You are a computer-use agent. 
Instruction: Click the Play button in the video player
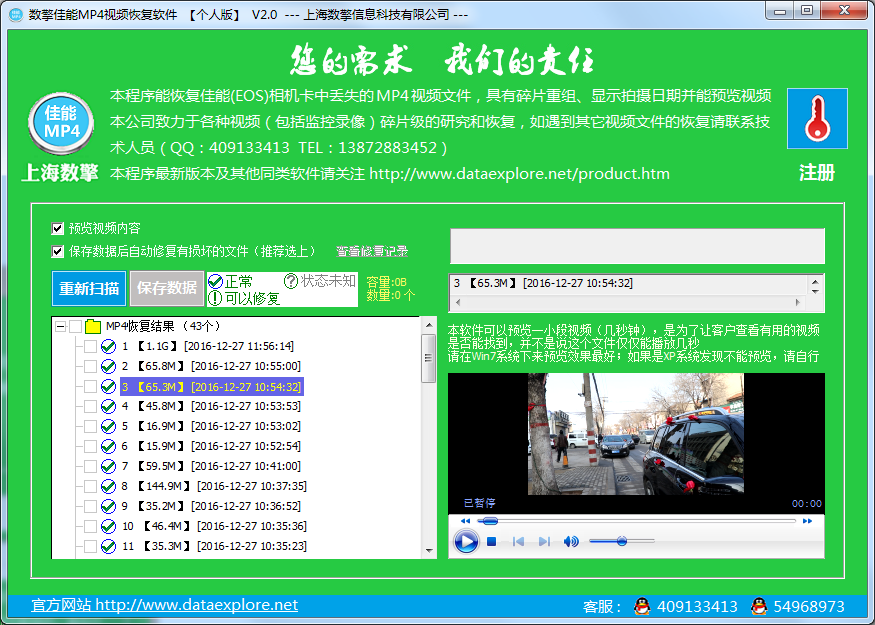click(466, 539)
